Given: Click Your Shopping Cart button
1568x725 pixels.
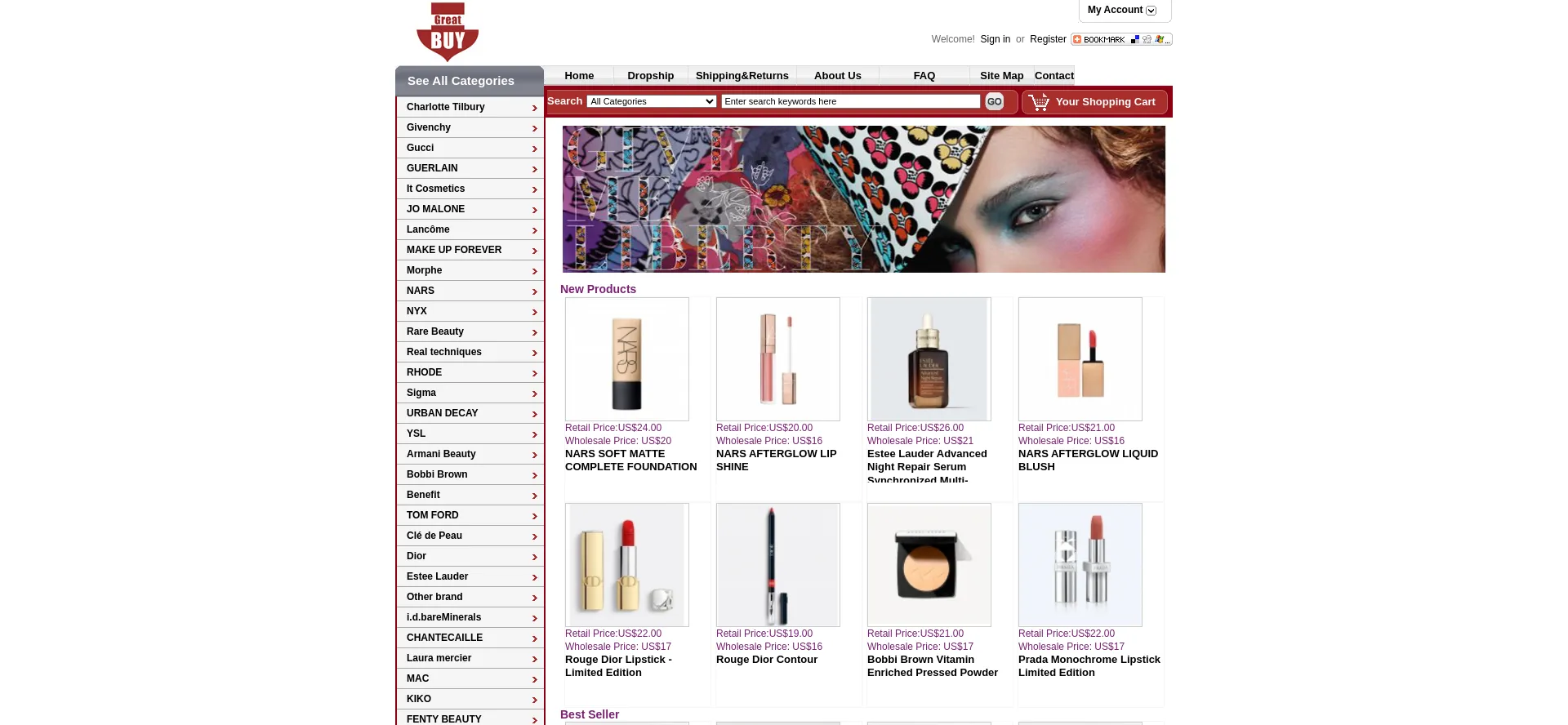Looking at the screenshot, I should (x=1094, y=102).
